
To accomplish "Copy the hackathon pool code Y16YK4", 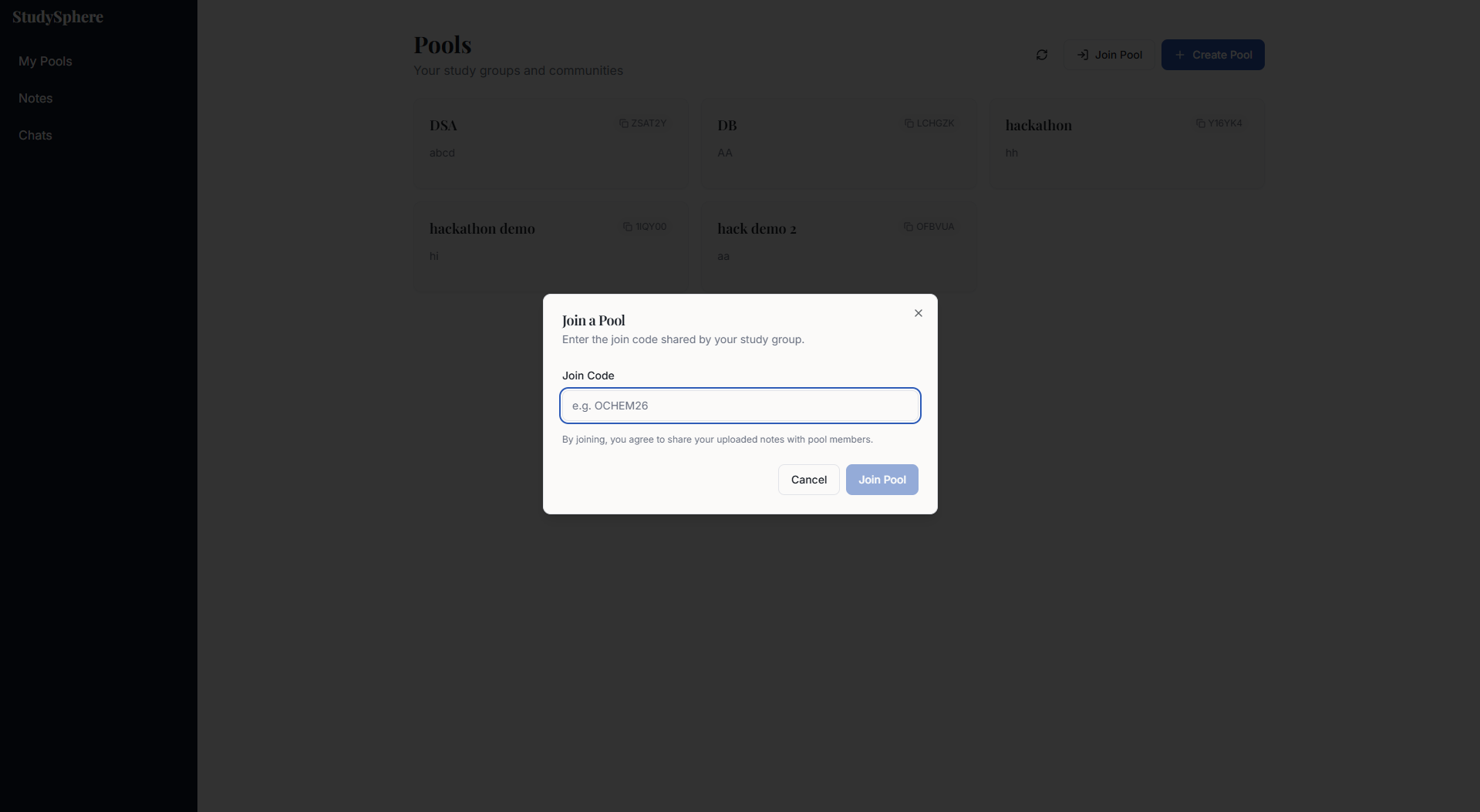I will [x=1219, y=123].
